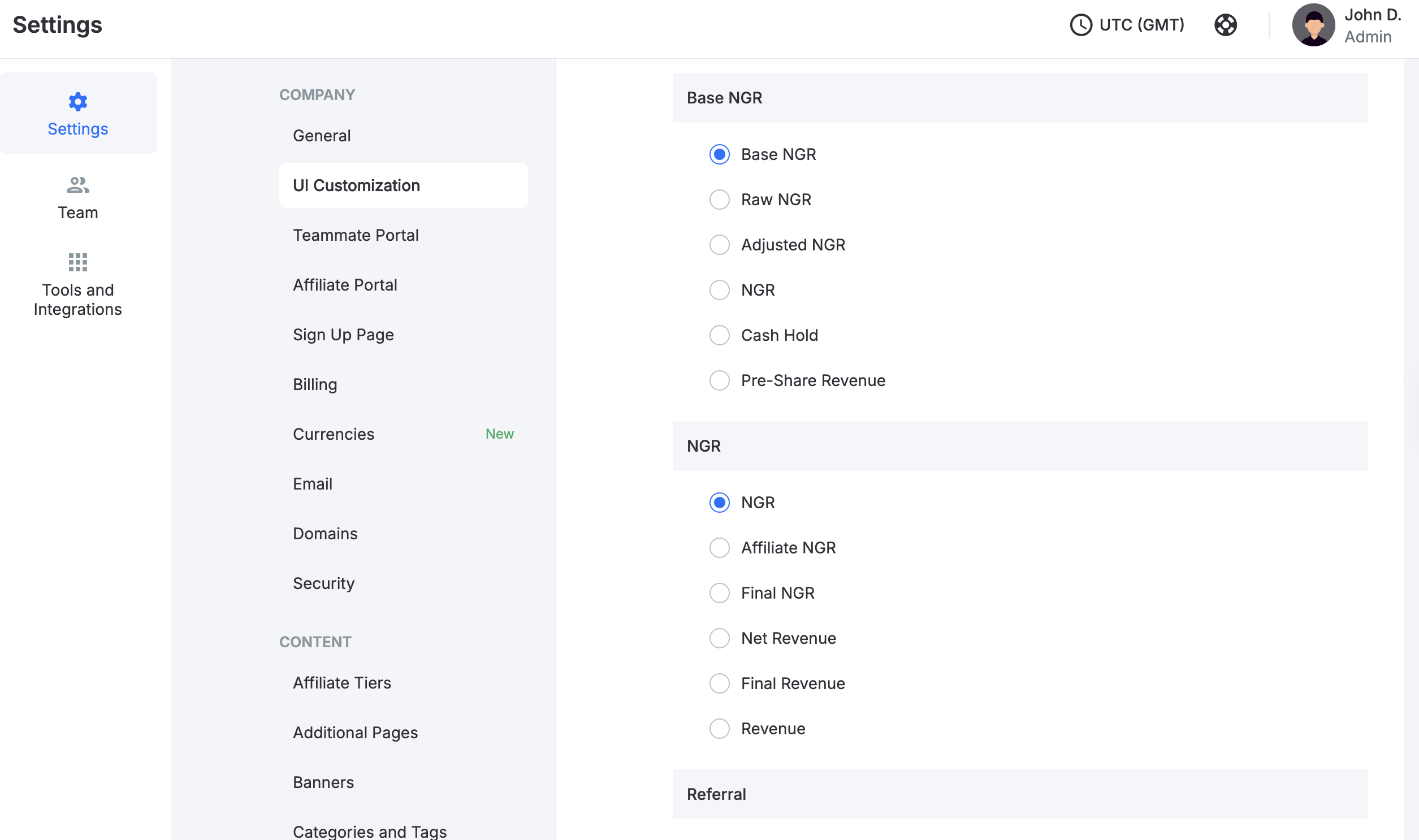The image size is (1419, 840).
Task: Click the New badge next to Currencies
Action: pyautogui.click(x=499, y=434)
